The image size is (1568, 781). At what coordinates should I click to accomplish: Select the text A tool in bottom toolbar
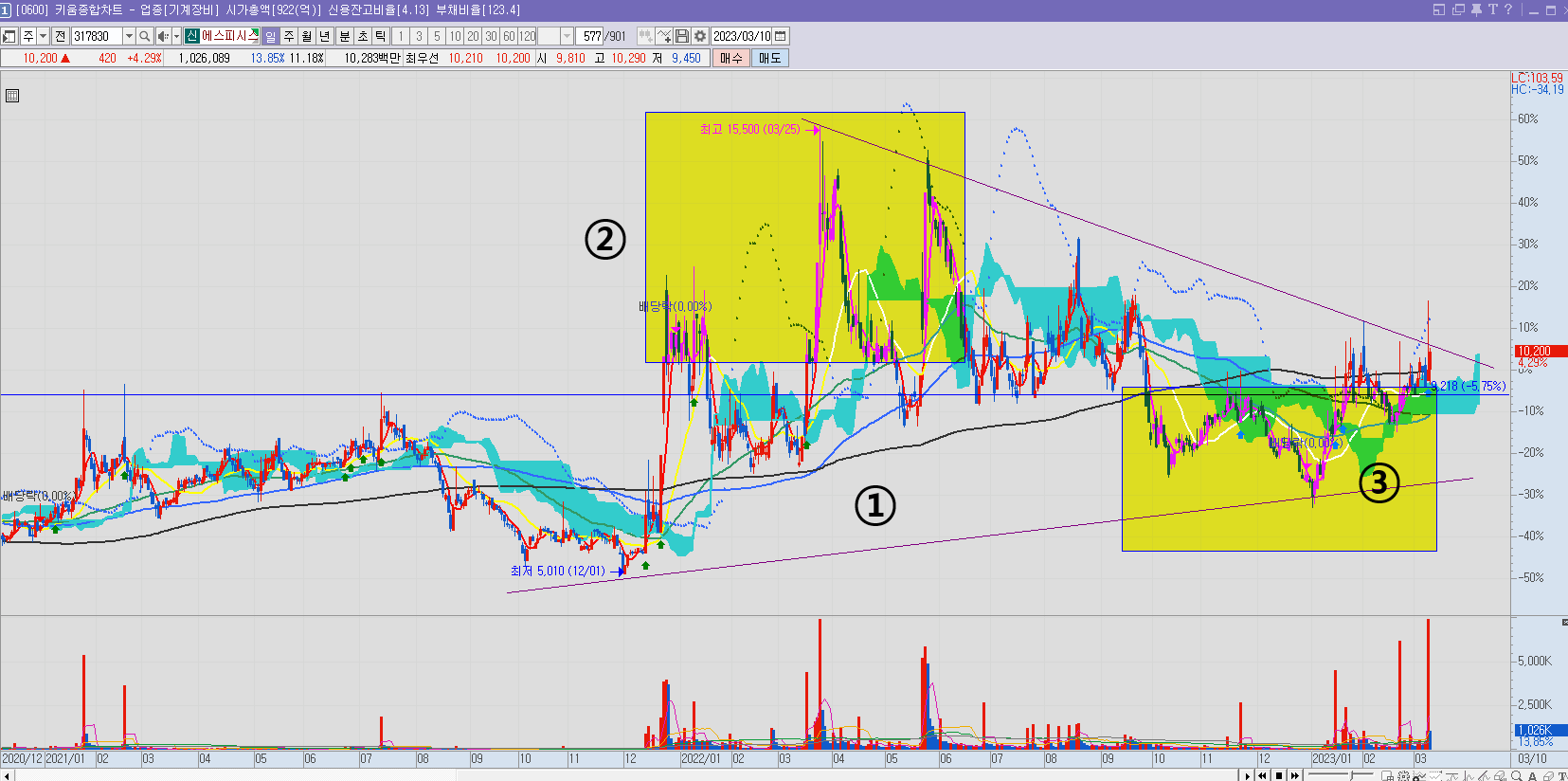pyautogui.click(x=1532, y=775)
